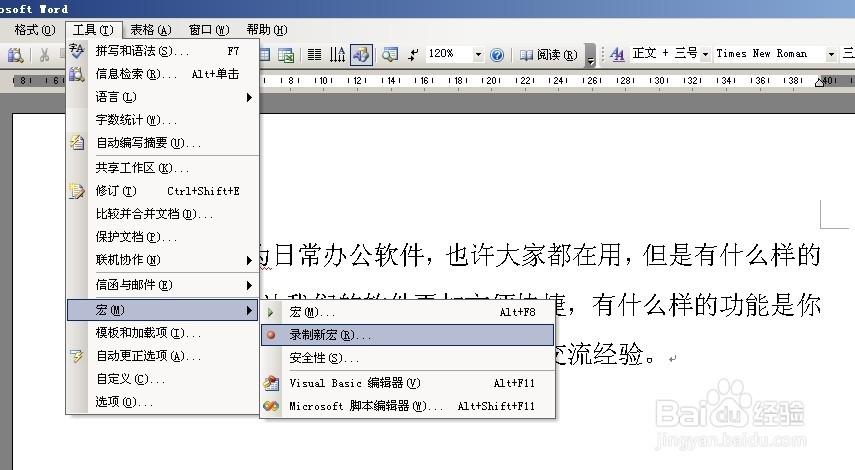Click the document map toolbar icon

coord(390,55)
